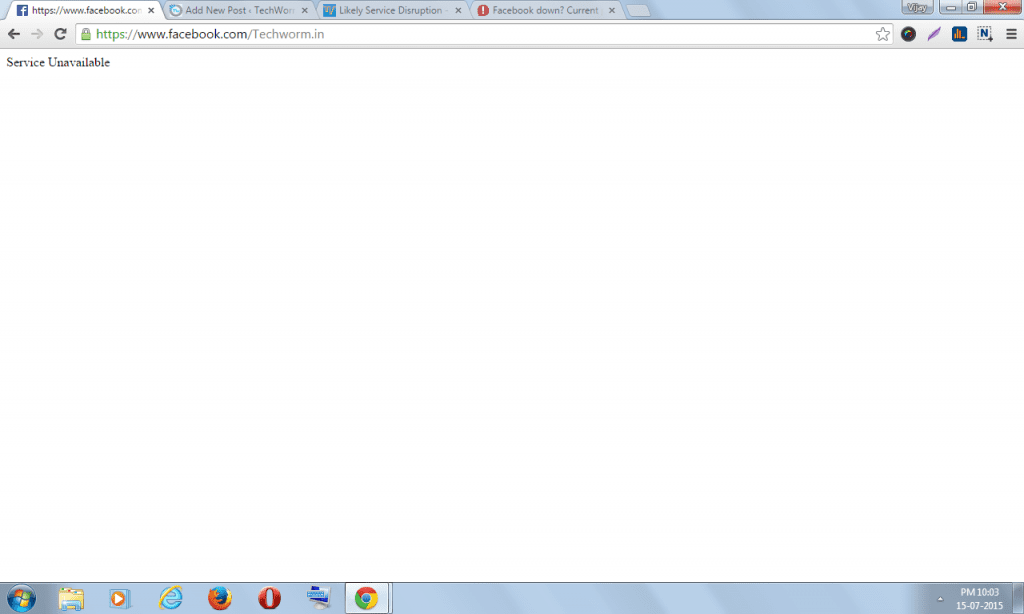Open the blue bar chart extension
Image resolution: width=1024 pixels, height=614 pixels.
click(959, 34)
